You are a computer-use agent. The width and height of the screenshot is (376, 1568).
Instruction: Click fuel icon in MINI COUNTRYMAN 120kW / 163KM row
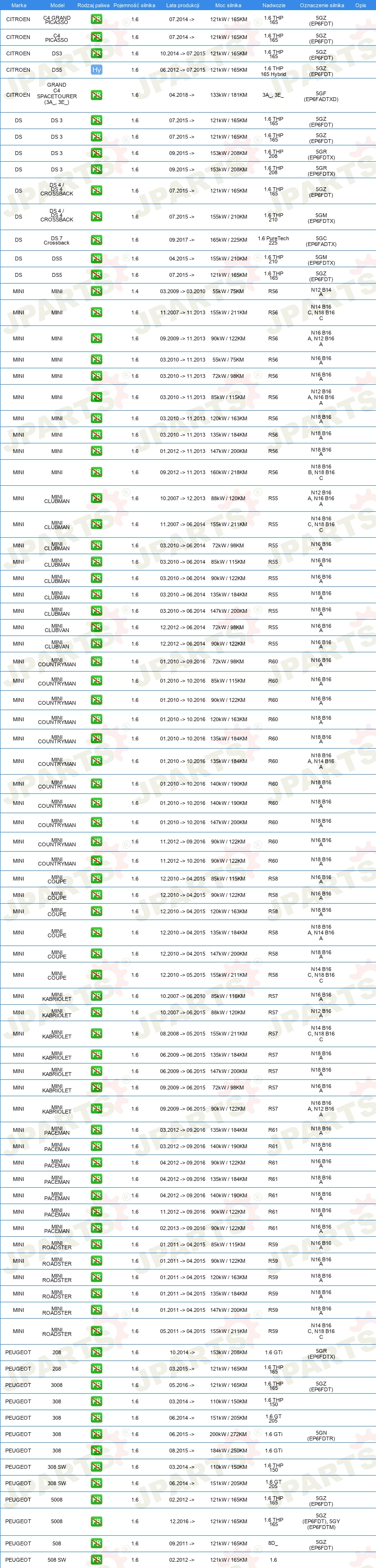[x=96, y=719]
